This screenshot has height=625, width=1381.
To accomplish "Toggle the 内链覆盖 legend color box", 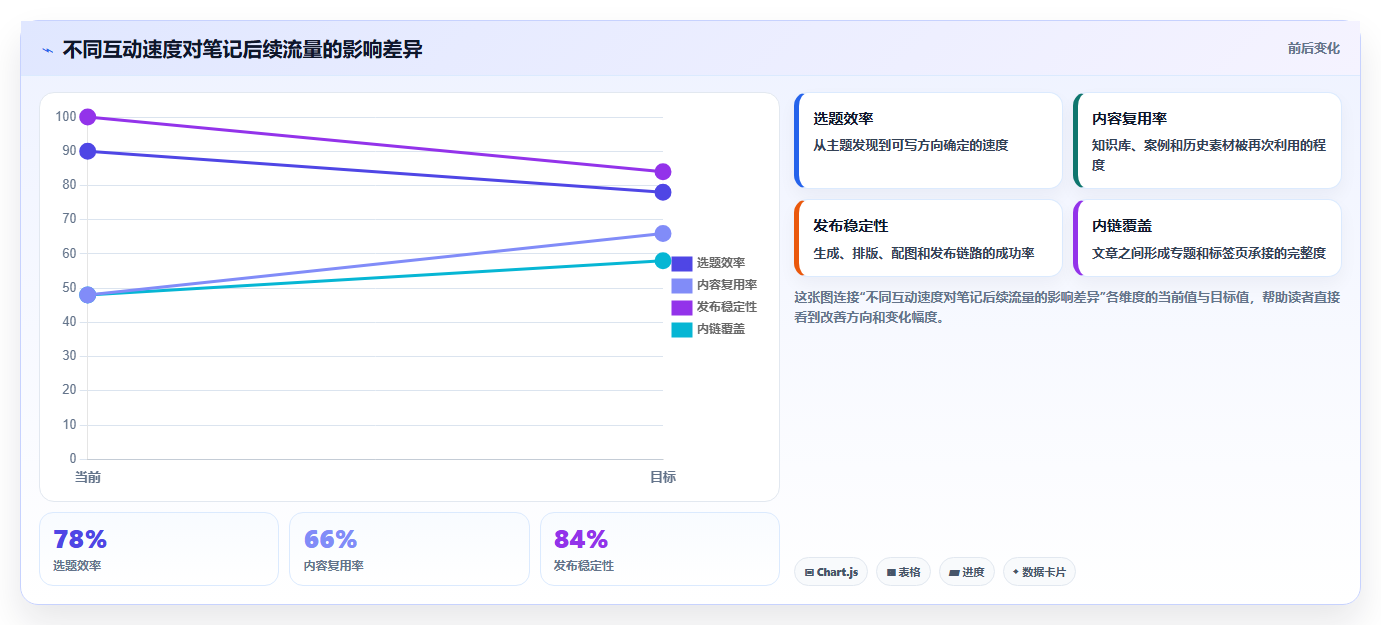I will point(681,329).
